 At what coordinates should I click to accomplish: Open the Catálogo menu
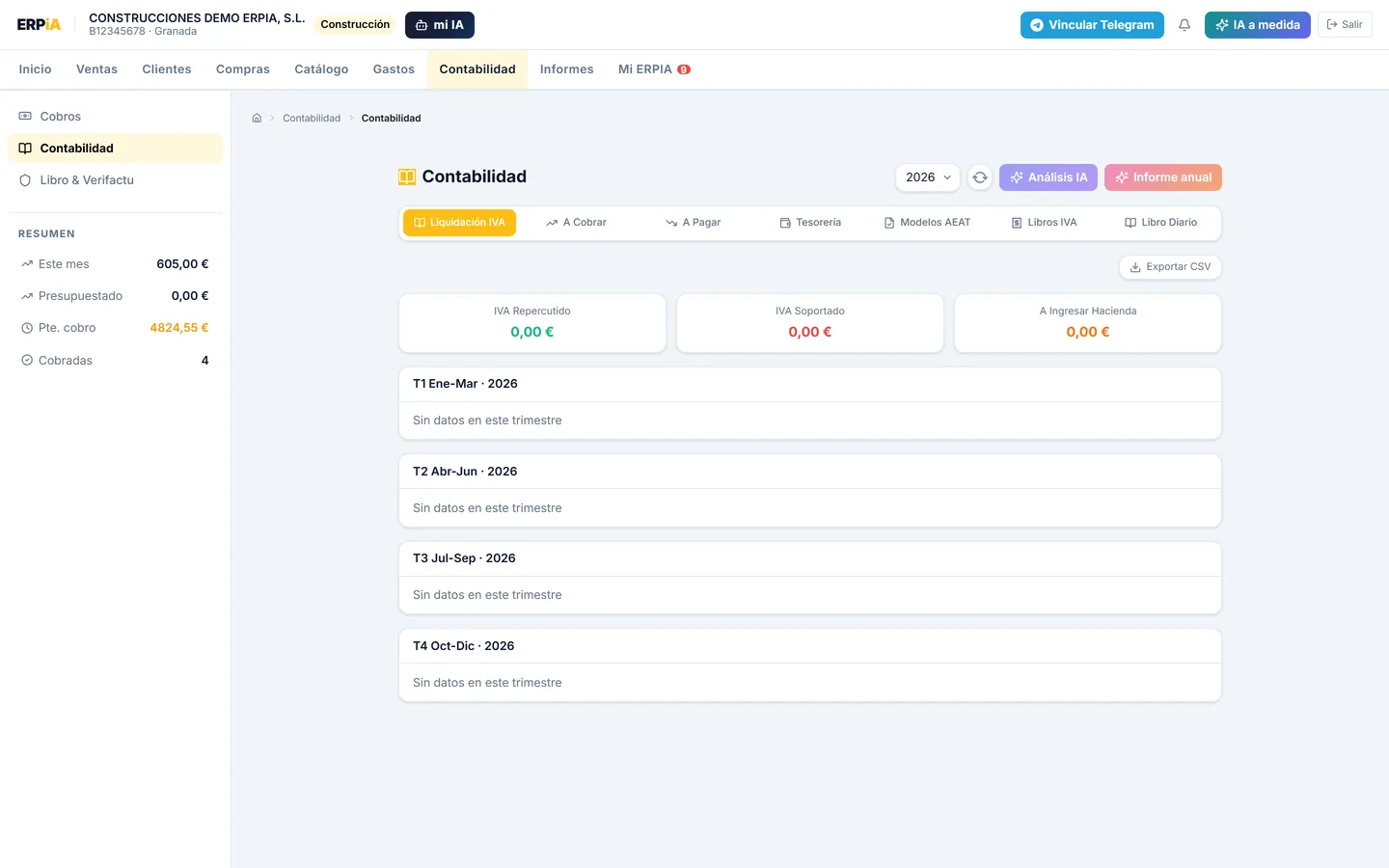321,69
